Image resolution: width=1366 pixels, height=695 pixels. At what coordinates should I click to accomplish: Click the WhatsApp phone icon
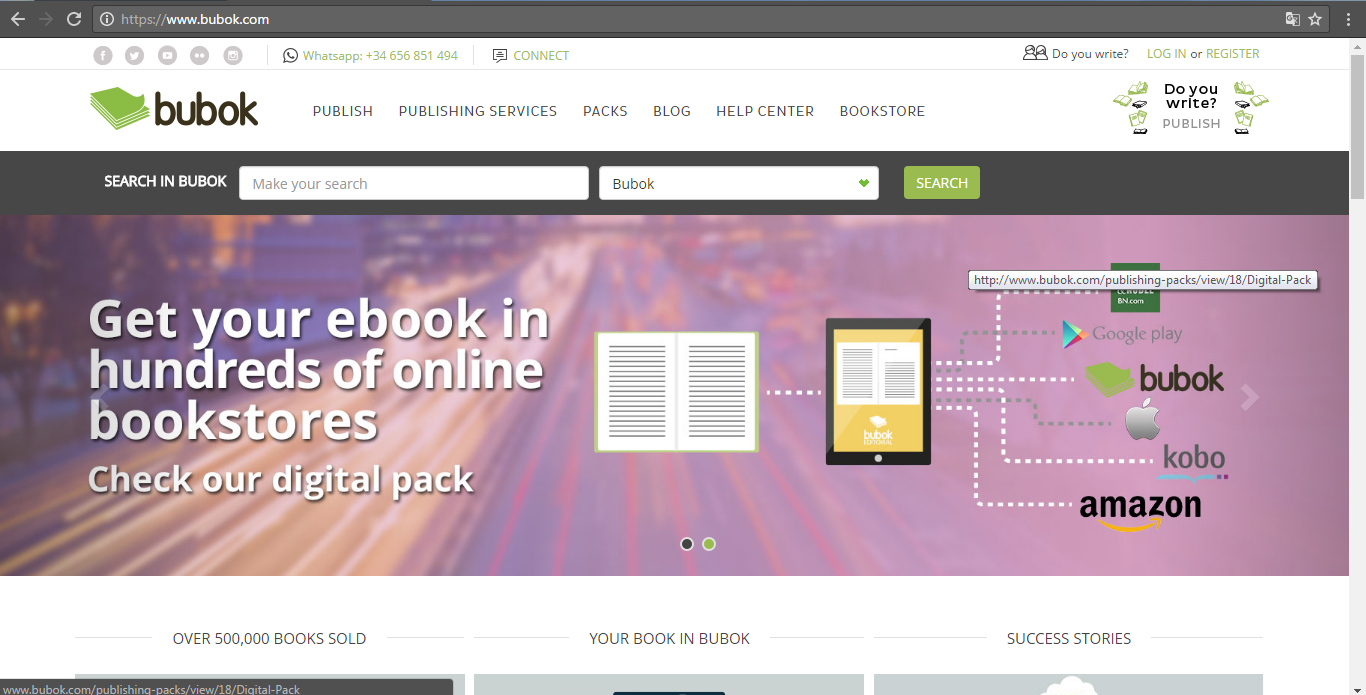(x=290, y=56)
